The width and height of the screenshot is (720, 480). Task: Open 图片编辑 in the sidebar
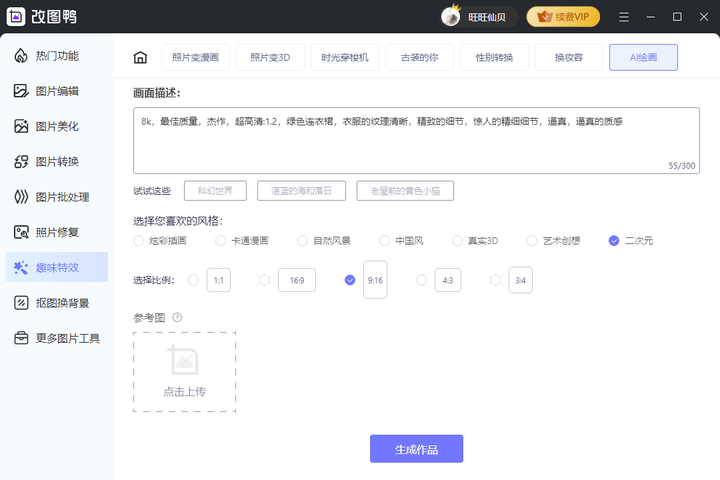coord(56,91)
